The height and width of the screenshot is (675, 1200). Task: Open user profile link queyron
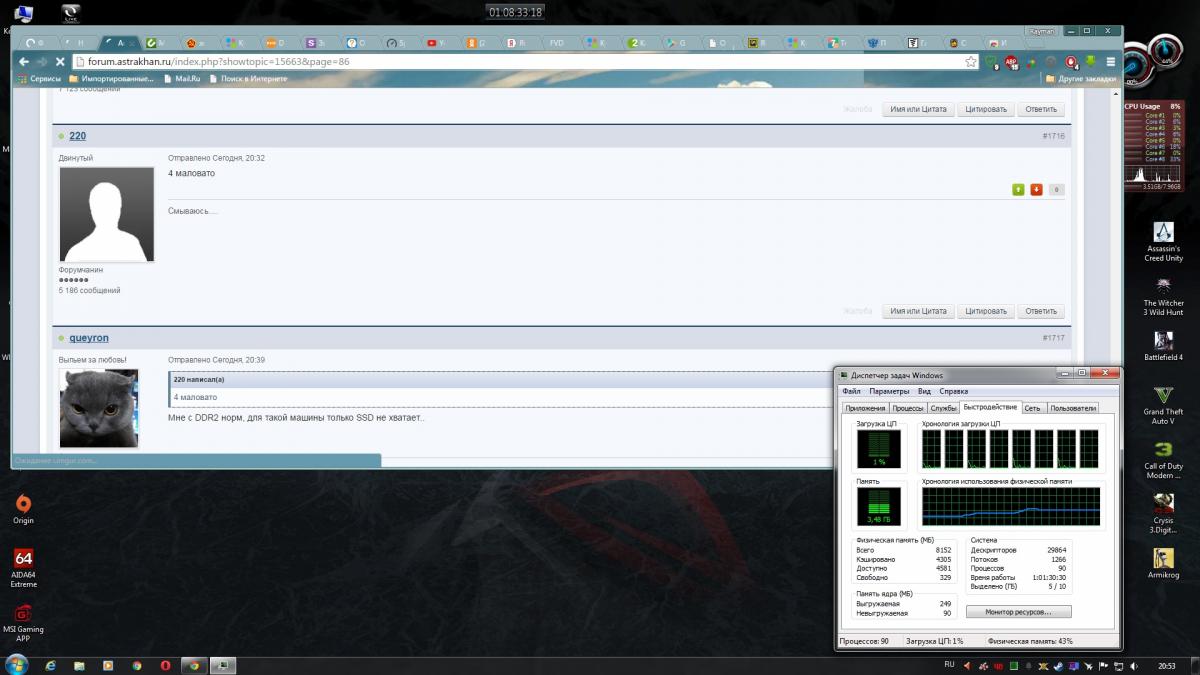89,339
